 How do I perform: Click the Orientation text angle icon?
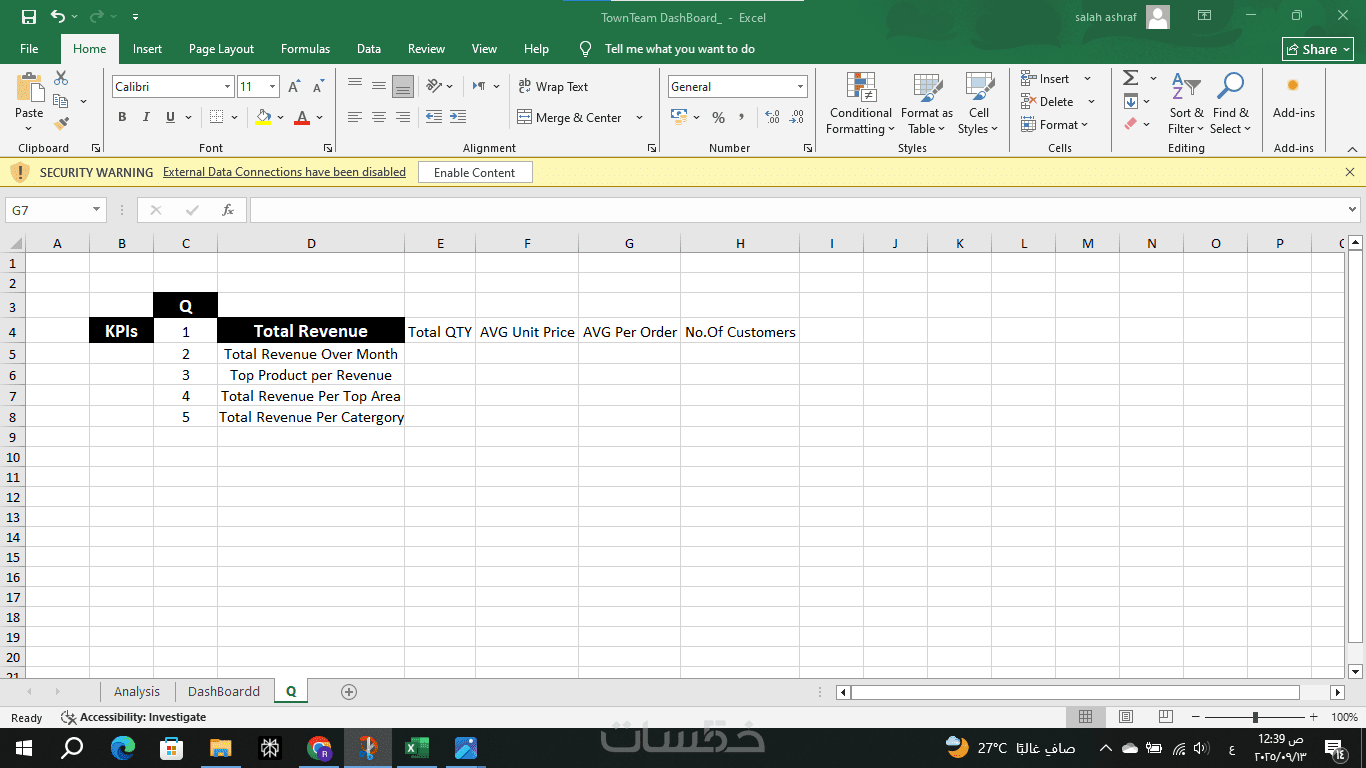[434, 87]
